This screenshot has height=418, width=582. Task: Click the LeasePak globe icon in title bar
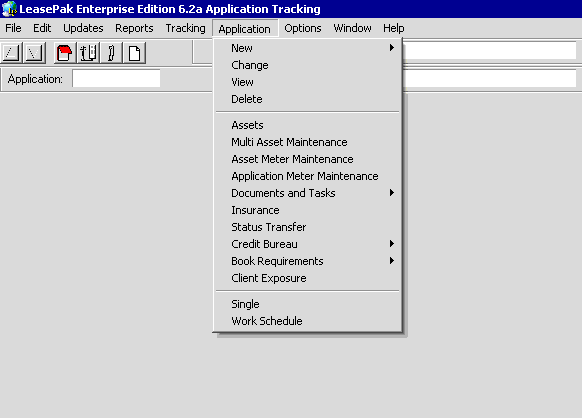pyautogui.click(x=9, y=9)
